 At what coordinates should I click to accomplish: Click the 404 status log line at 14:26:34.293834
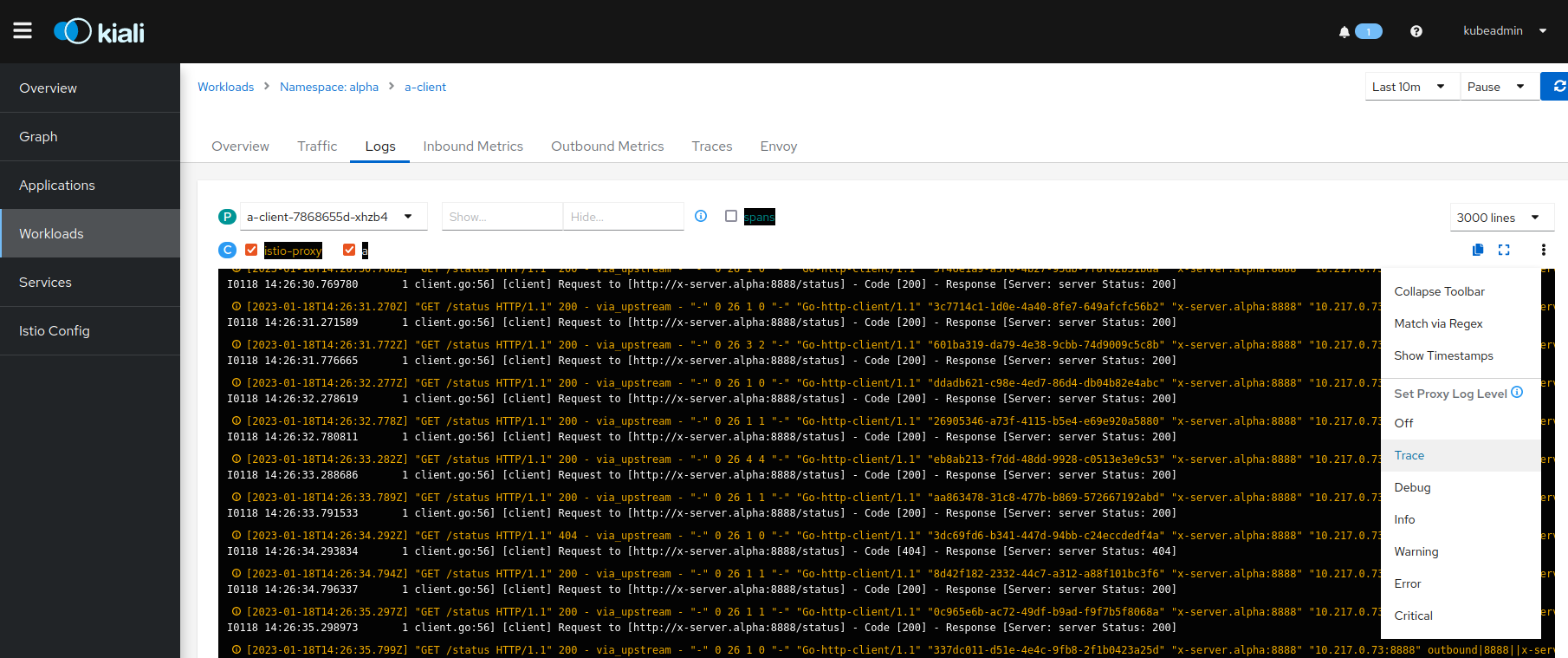click(x=702, y=551)
